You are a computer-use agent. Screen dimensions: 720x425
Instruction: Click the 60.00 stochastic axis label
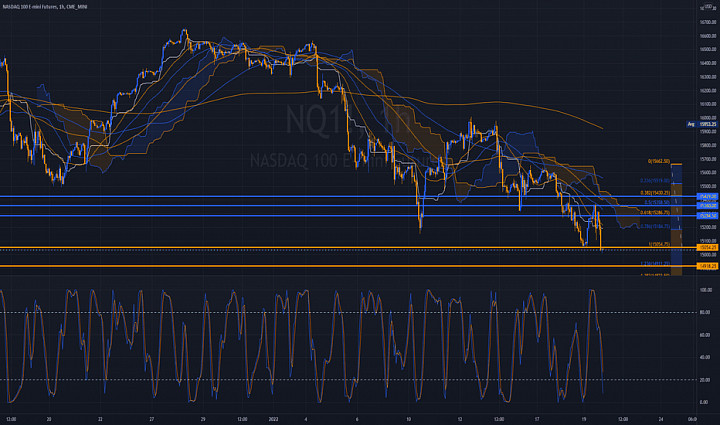[705, 335]
